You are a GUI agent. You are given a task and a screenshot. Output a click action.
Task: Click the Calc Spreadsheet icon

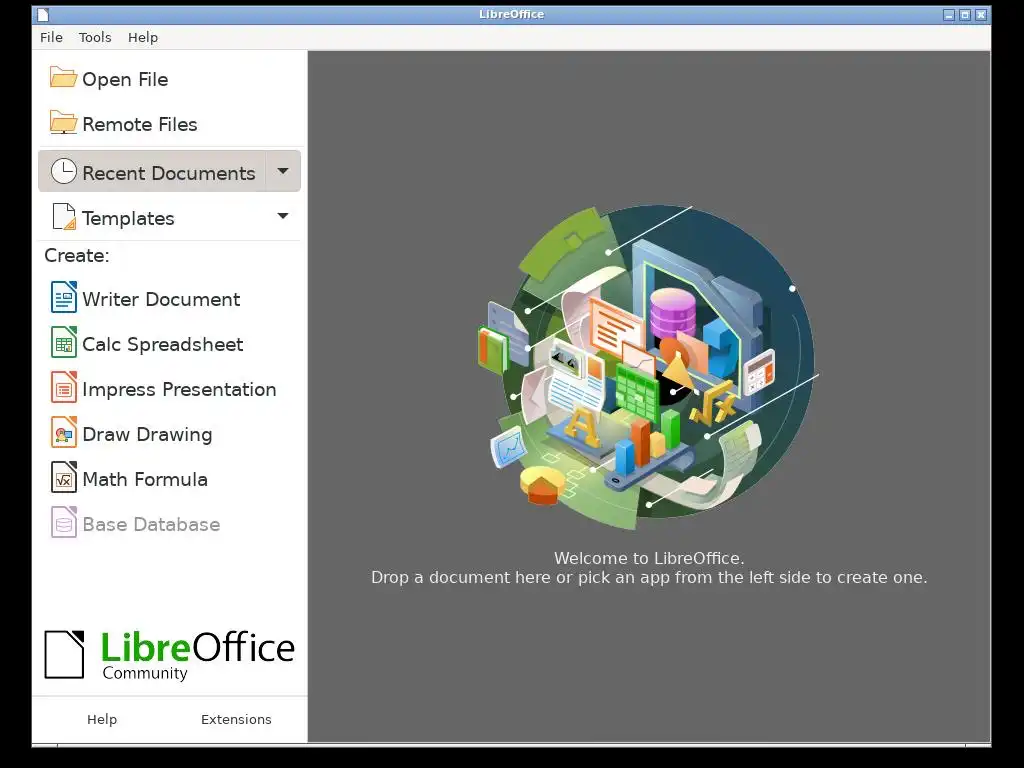click(x=63, y=342)
